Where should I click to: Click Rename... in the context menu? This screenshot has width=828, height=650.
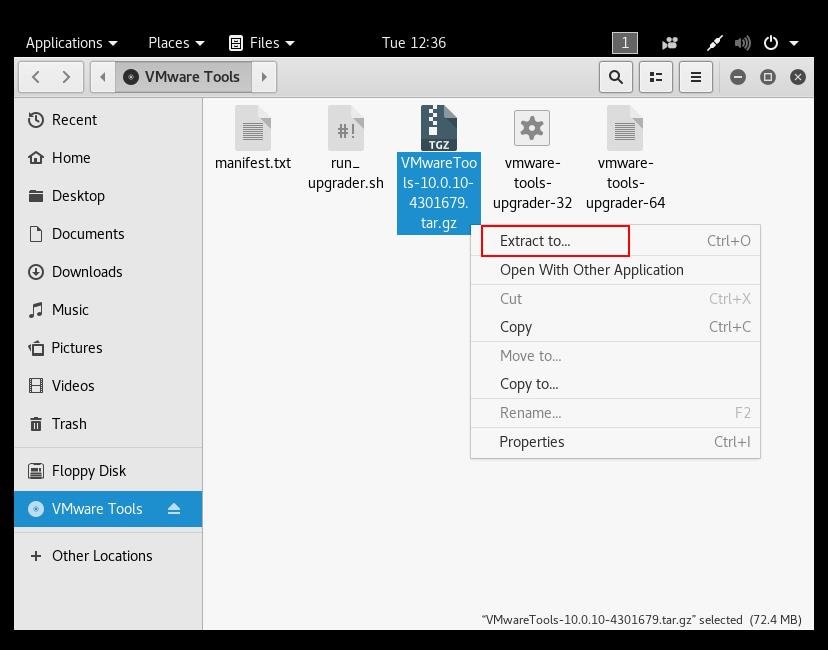[x=615, y=412]
